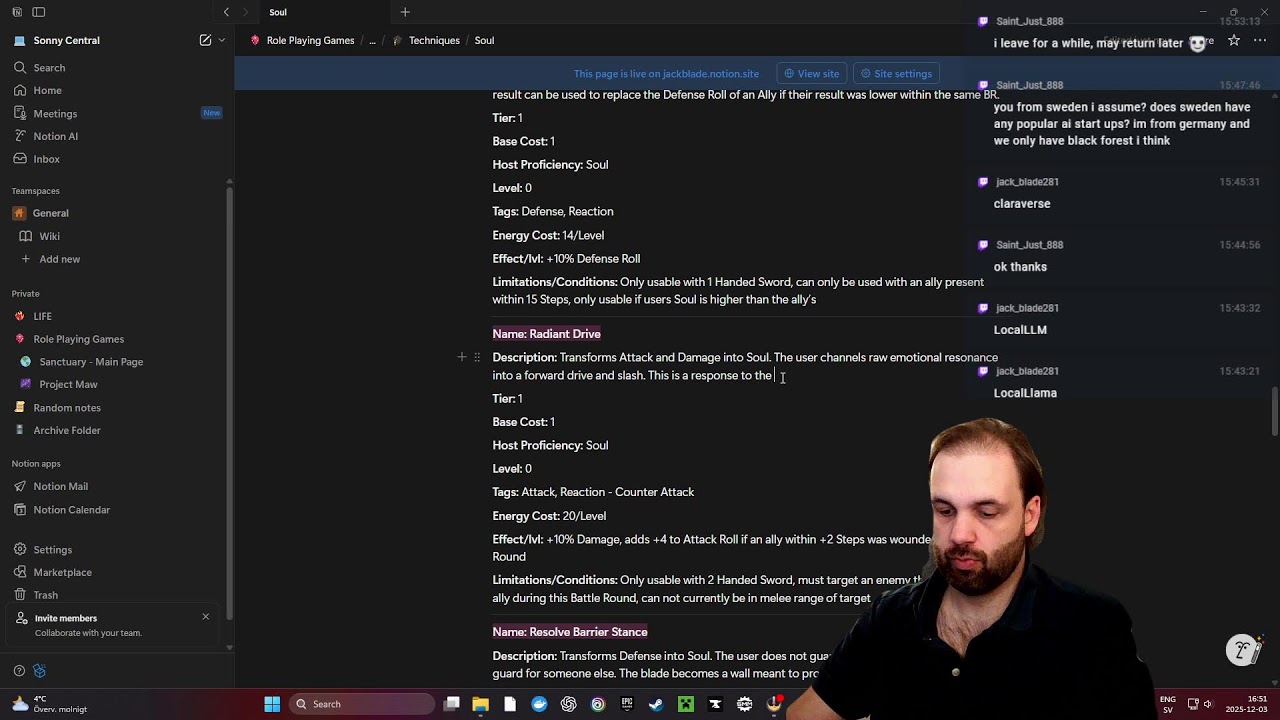The height and width of the screenshot is (720, 1280).
Task: Go forward with right arrow
Action: (245, 12)
